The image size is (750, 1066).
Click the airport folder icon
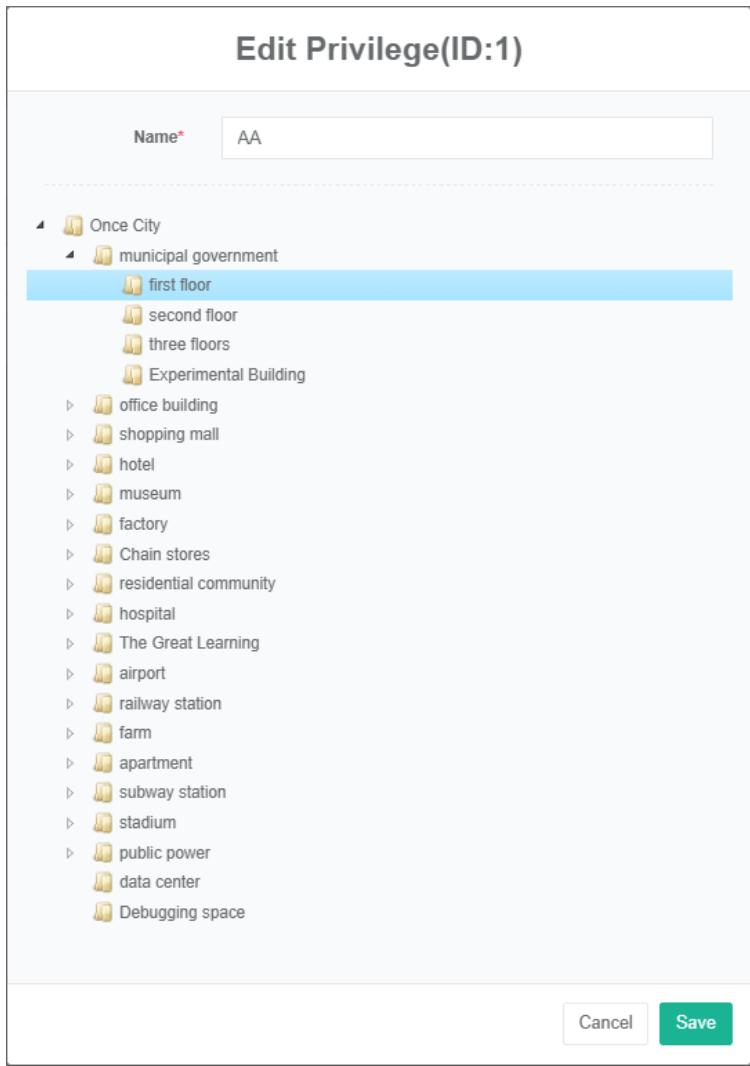click(x=101, y=673)
